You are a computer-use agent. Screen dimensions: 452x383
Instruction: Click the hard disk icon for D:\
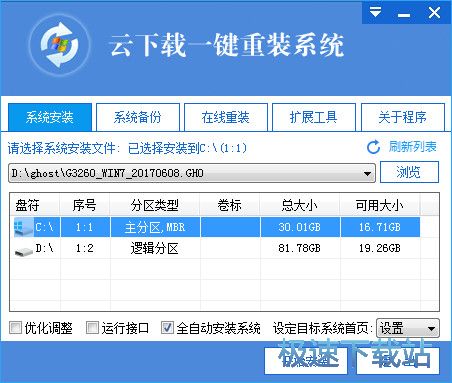24,250
